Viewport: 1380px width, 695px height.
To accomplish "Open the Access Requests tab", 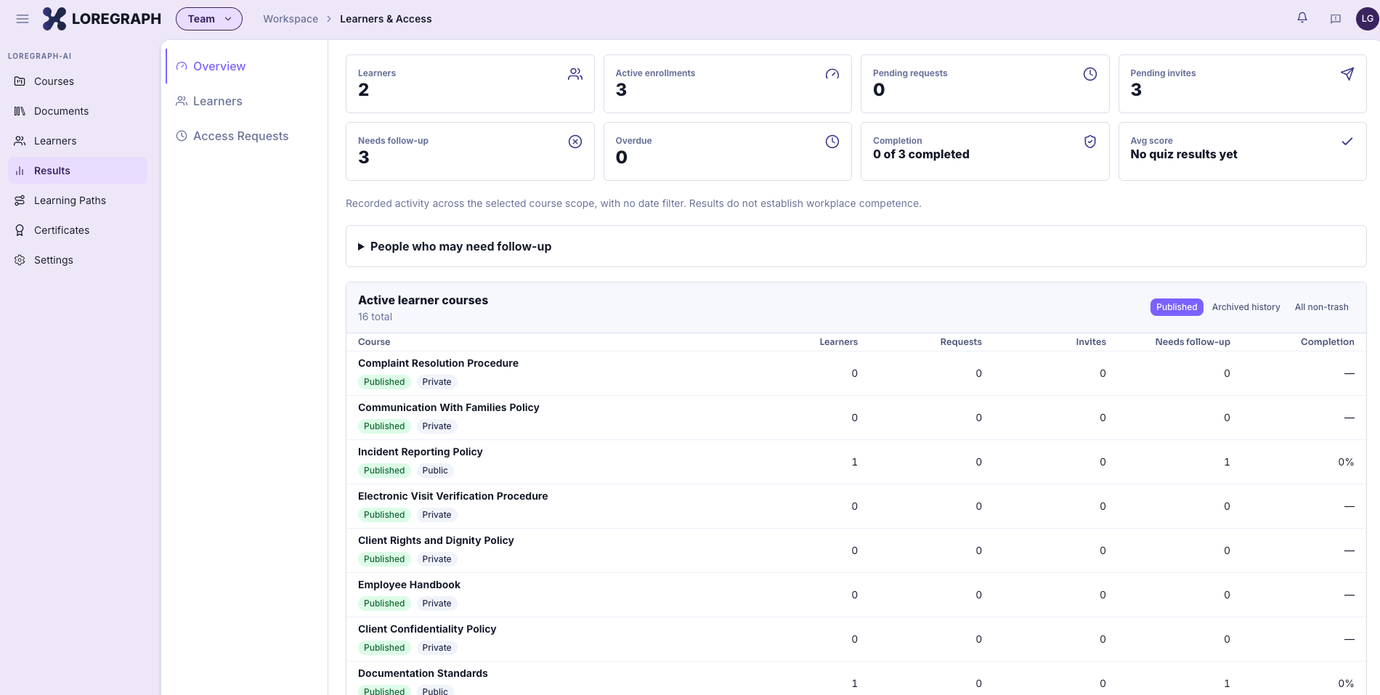I will coord(245,136).
